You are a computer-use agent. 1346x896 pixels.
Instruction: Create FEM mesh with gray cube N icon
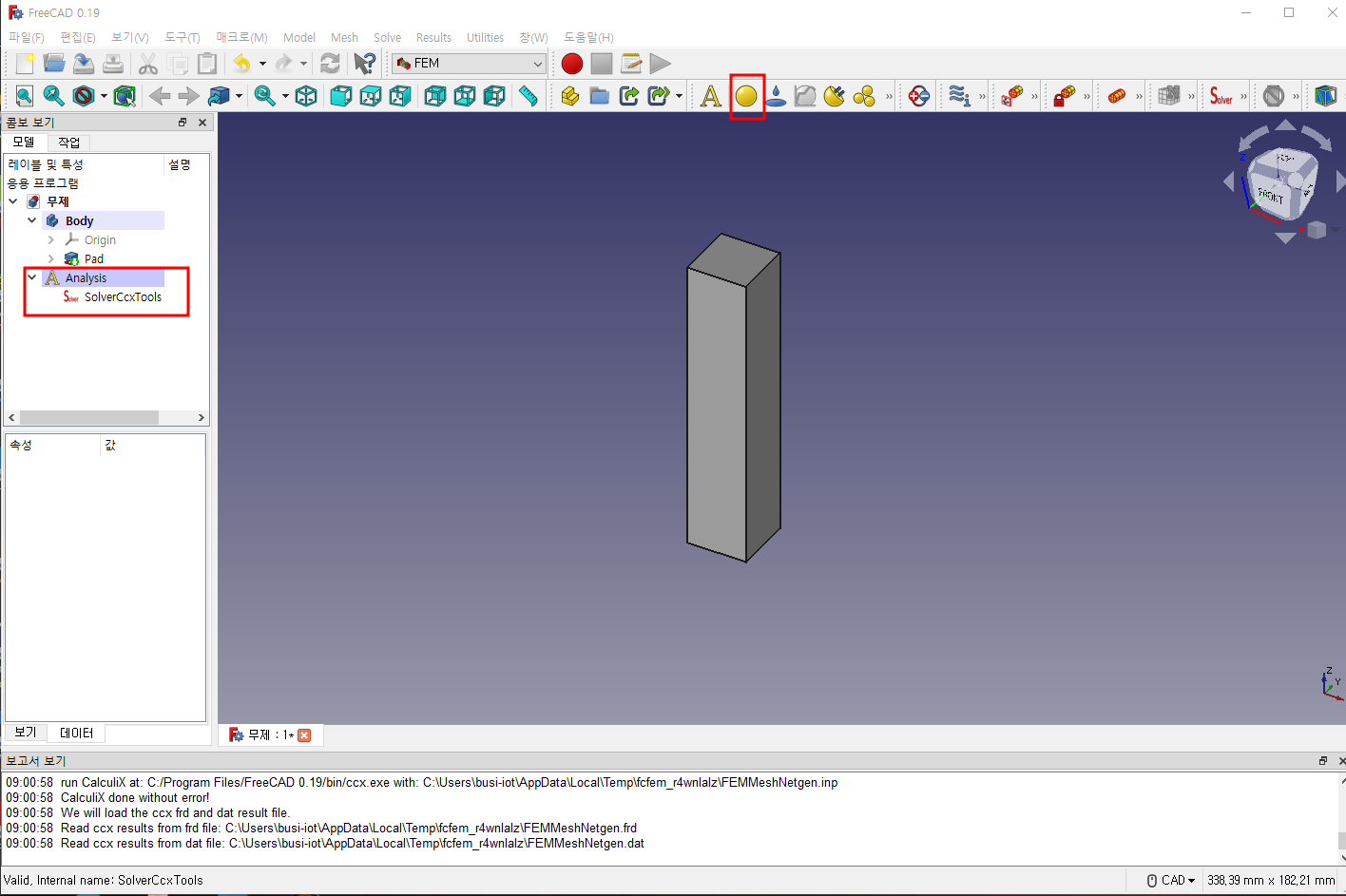(x=1169, y=96)
